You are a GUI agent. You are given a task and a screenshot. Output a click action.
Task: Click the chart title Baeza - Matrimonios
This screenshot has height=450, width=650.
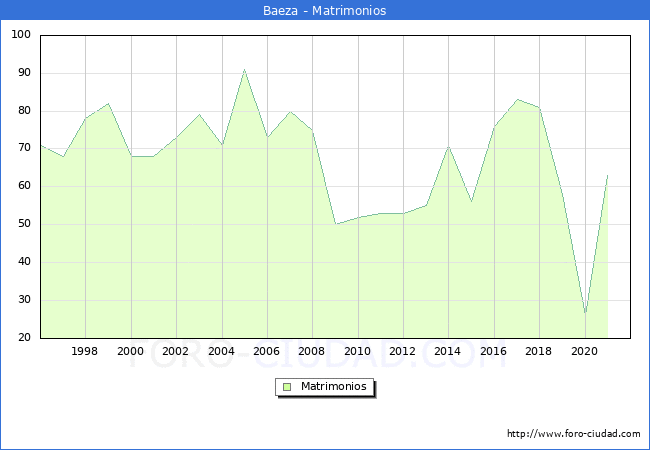325,10
